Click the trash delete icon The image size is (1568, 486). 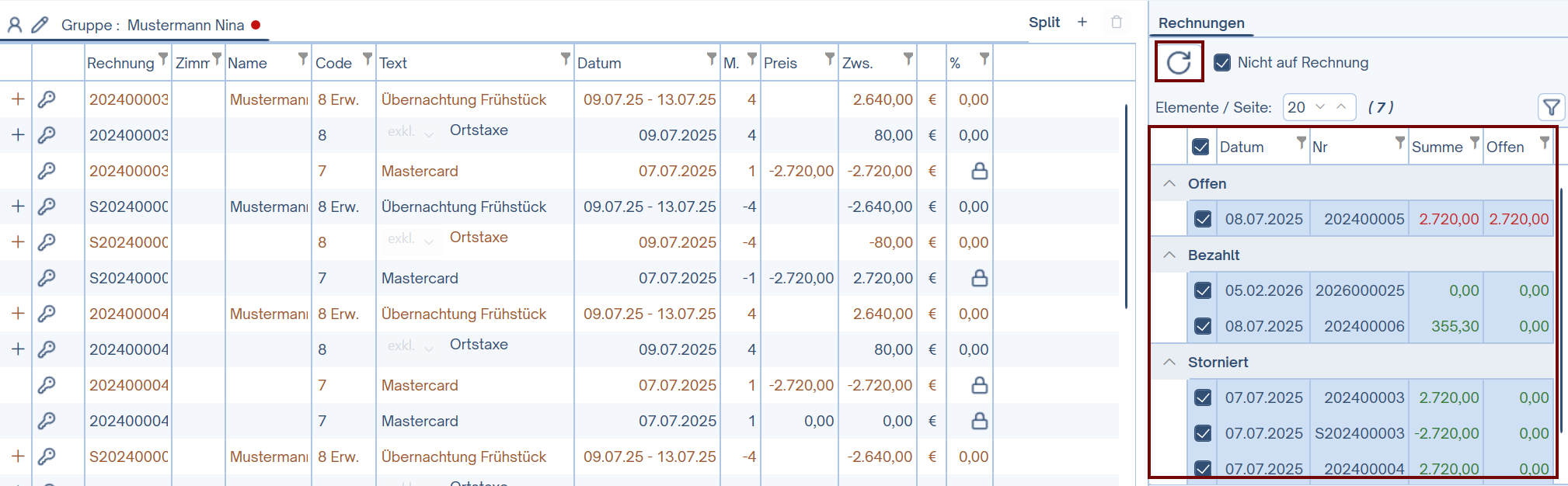1117,23
